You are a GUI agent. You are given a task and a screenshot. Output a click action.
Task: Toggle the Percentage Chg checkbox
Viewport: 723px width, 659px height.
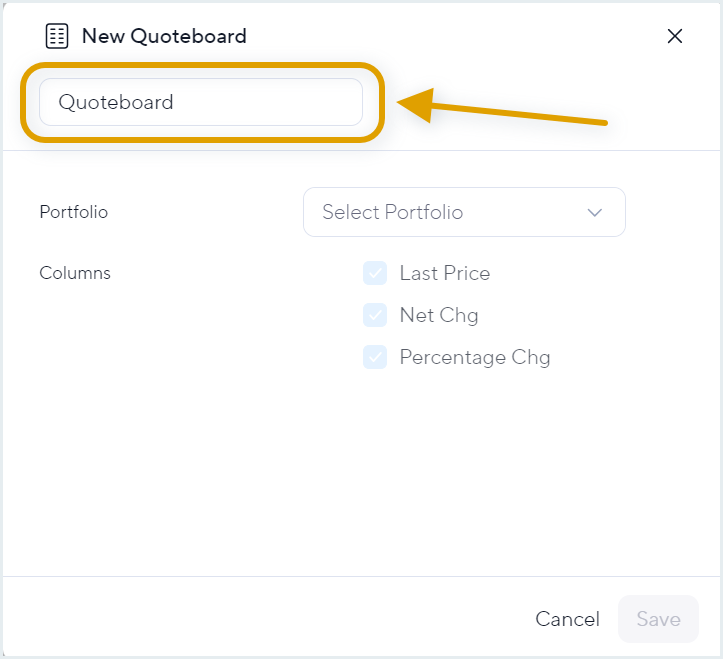[375, 357]
